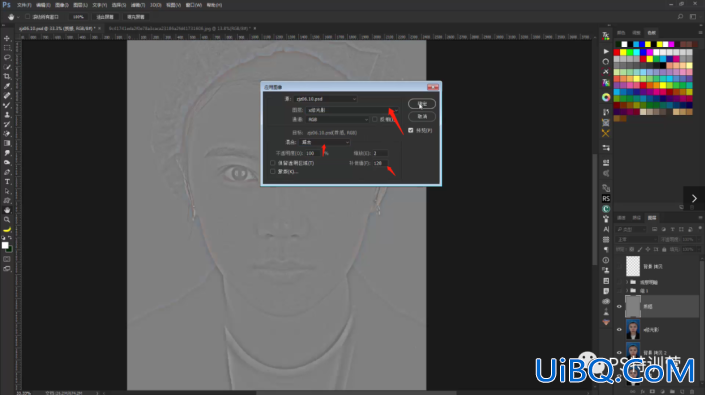Click the add layer style fx icon
The height and width of the screenshot is (395, 705).
click(x=643, y=391)
